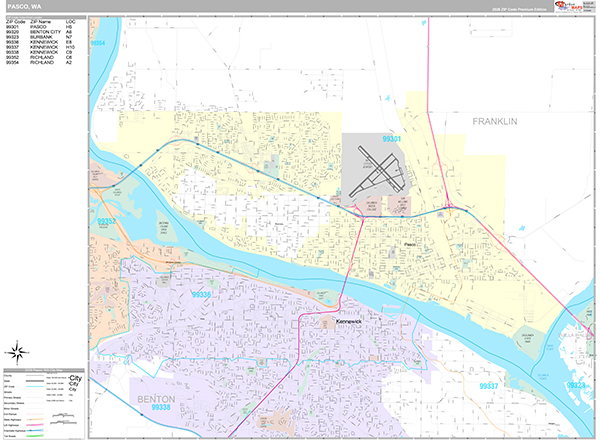Click the compass rose icon
This screenshot has width=600, height=440.
tap(17, 352)
